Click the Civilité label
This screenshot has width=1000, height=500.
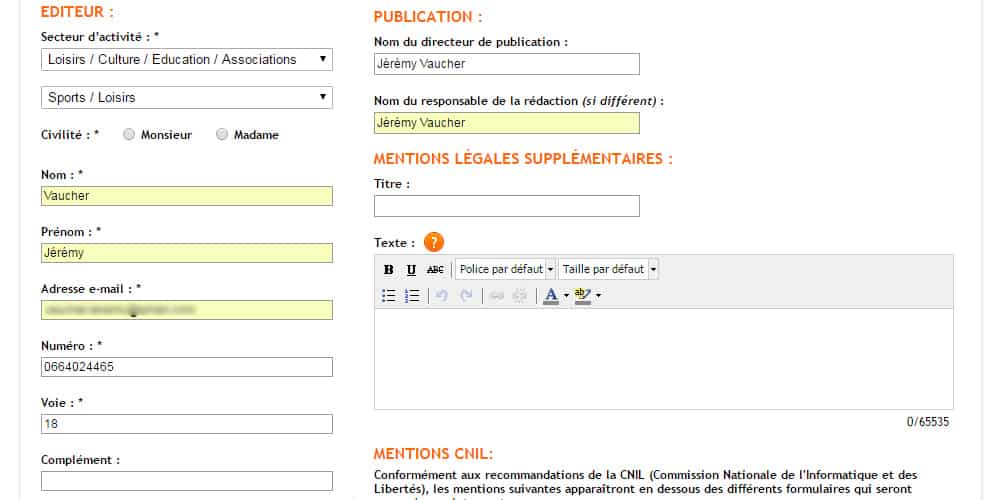coord(70,135)
